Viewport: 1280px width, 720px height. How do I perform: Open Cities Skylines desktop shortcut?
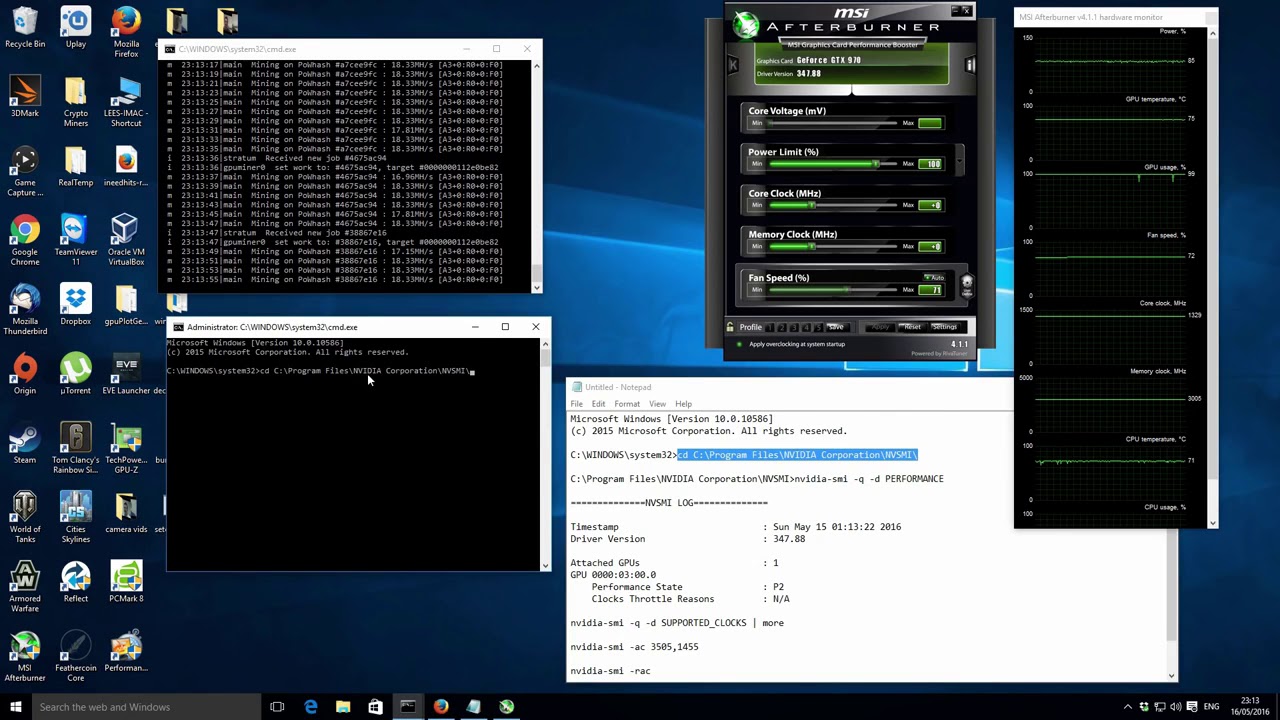point(75,517)
